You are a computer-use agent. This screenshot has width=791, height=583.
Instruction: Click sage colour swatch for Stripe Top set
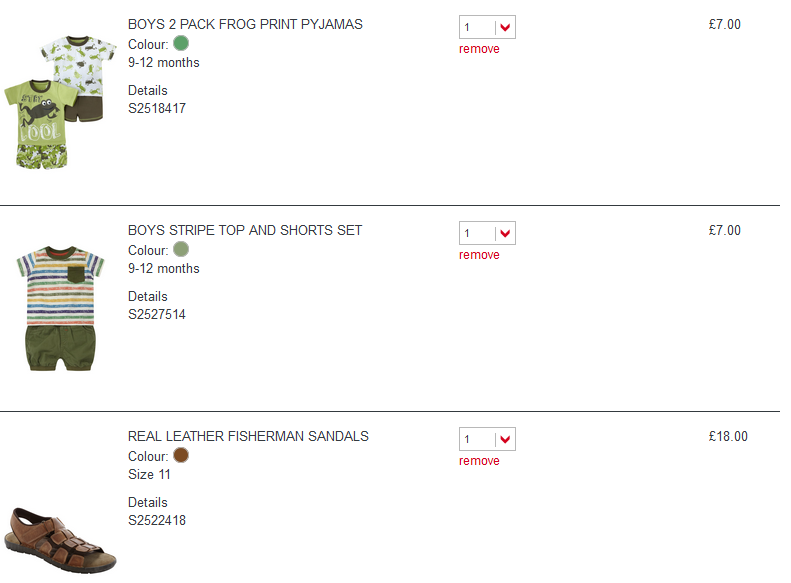tap(181, 249)
